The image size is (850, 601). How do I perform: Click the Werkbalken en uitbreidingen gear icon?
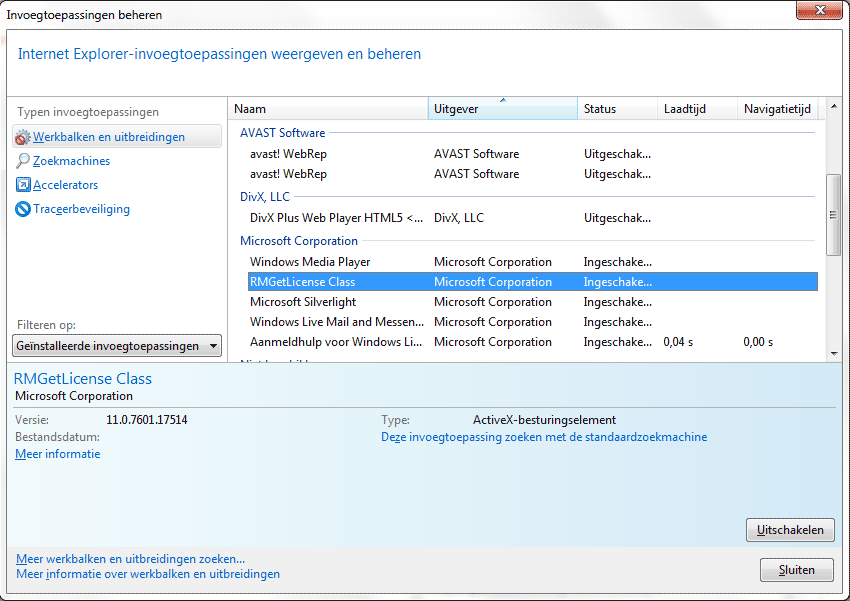click(x=22, y=137)
